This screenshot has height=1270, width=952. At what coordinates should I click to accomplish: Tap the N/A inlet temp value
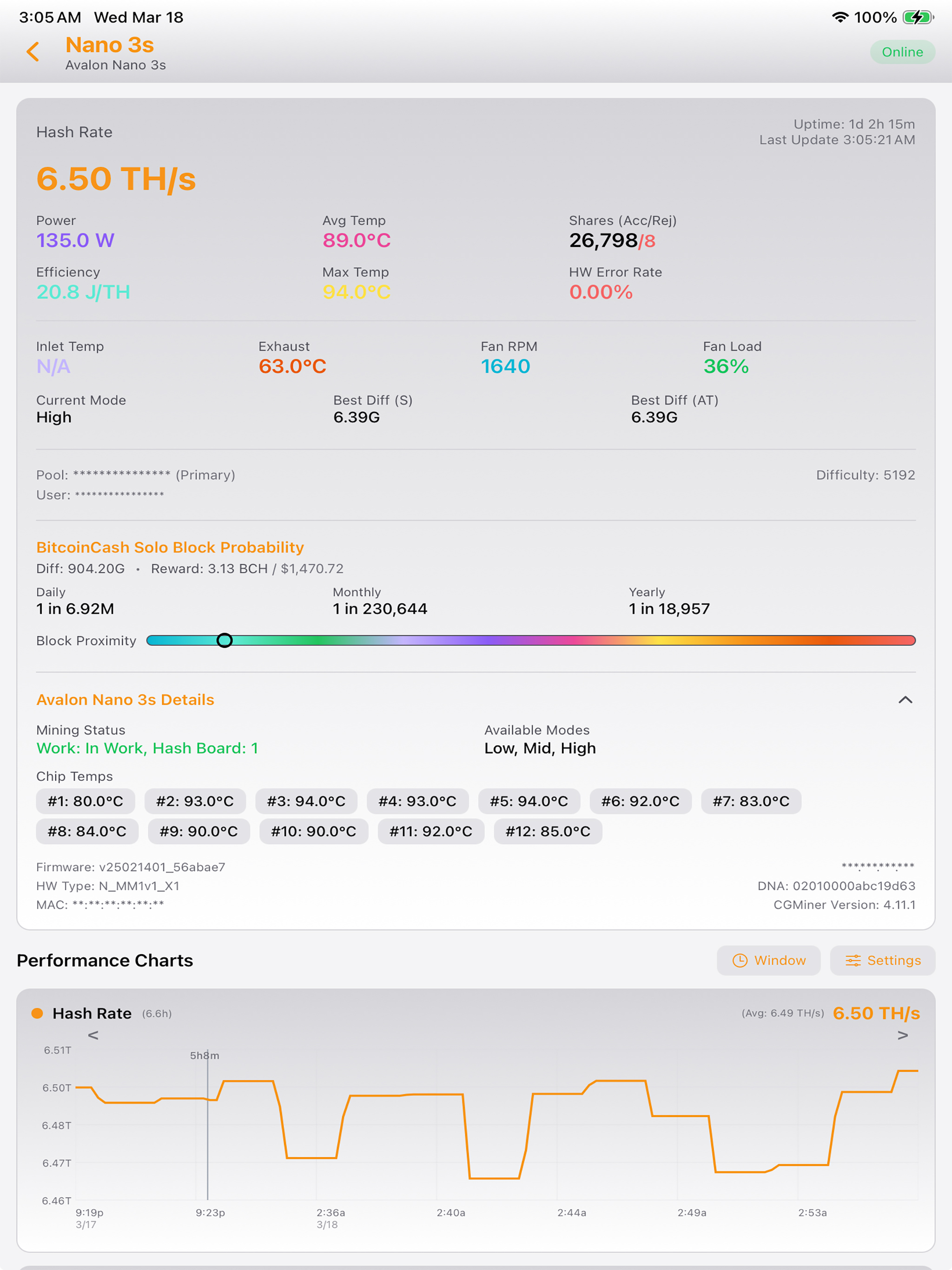(53, 366)
